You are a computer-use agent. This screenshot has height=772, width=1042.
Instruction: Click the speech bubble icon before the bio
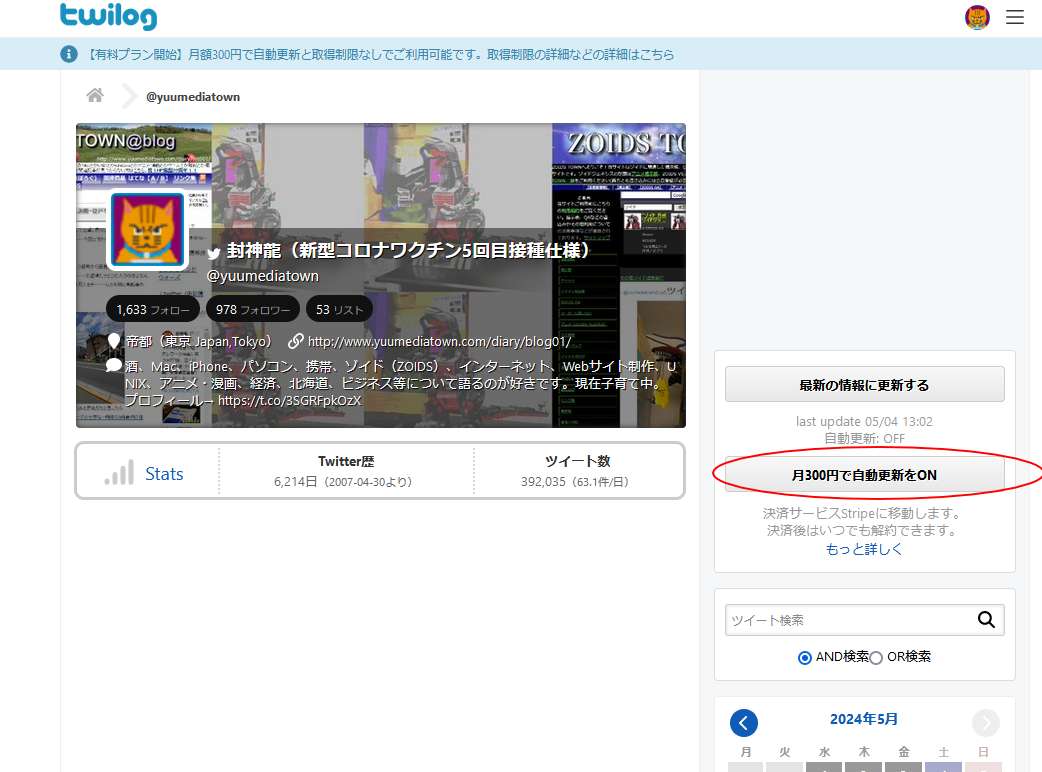click(x=113, y=366)
